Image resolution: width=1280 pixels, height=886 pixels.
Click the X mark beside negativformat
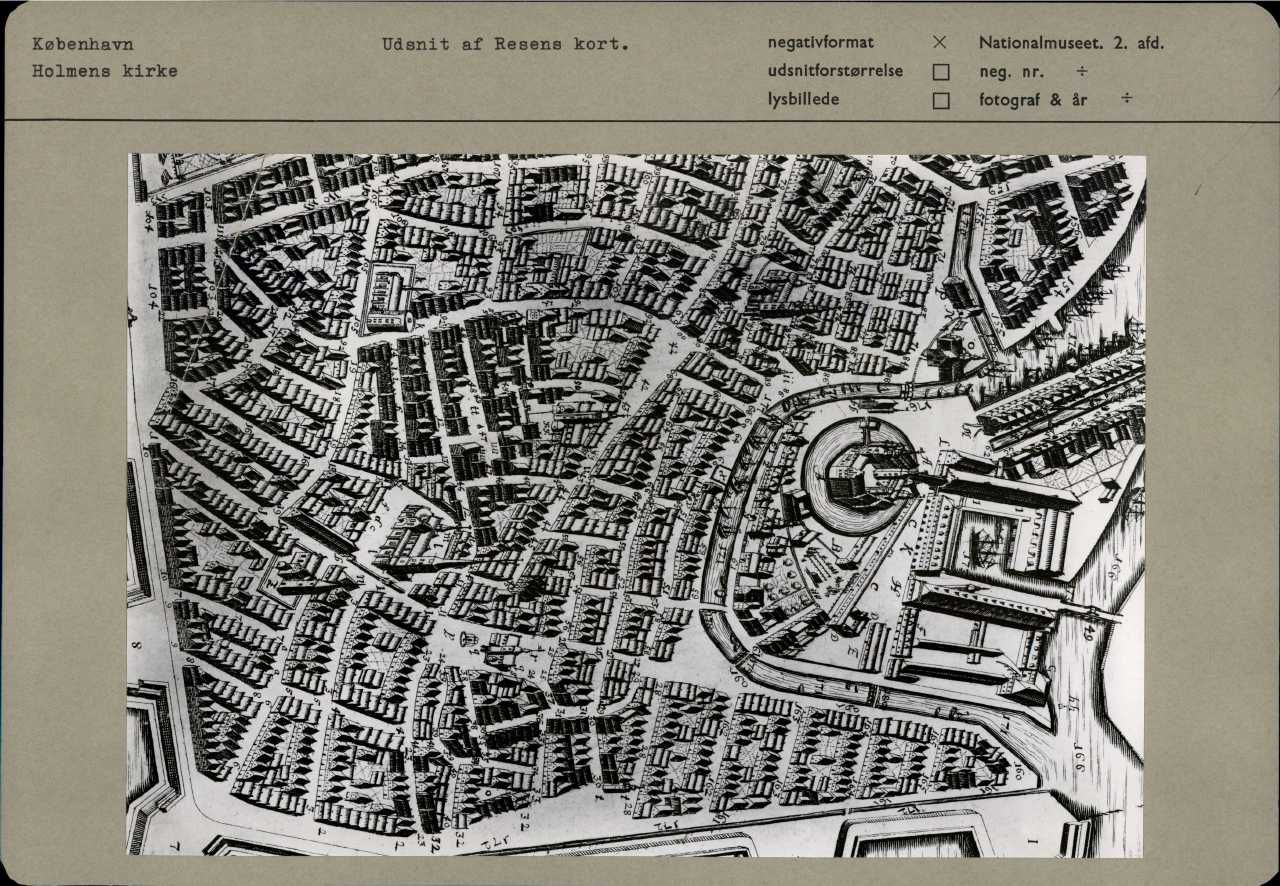click(x=939, y=43)
